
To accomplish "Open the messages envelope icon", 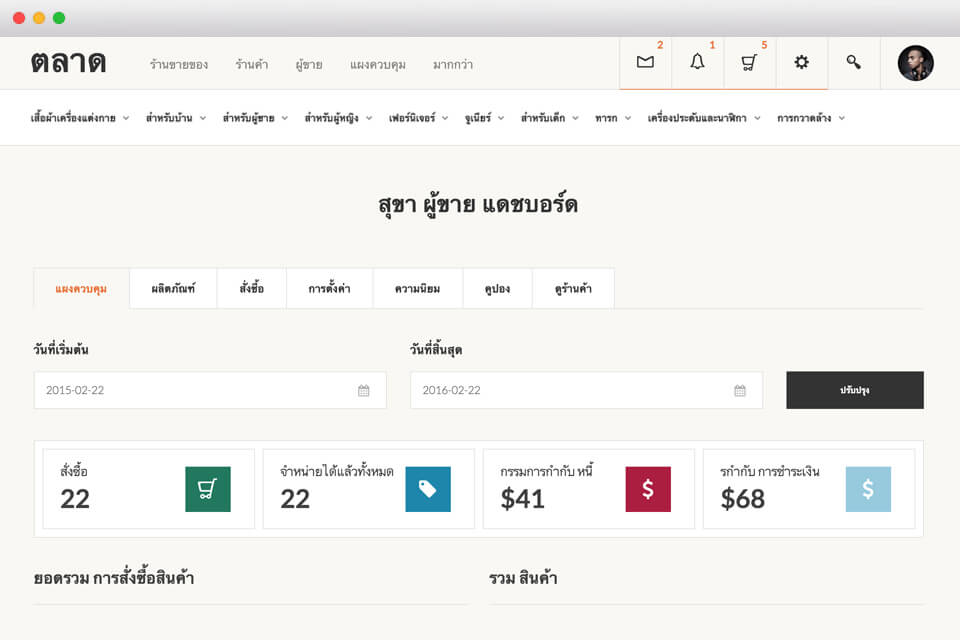I will 645,62.
